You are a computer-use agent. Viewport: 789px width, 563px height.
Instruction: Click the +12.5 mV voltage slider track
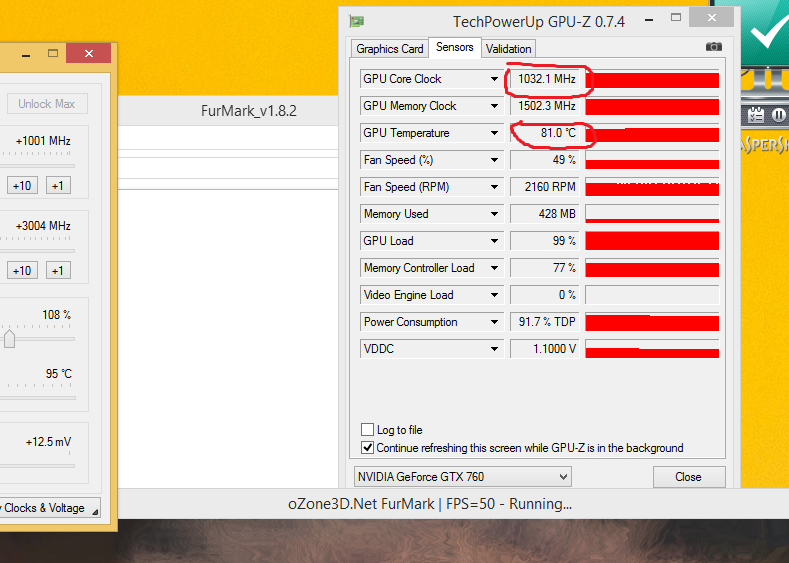click(x=38, y=466)
